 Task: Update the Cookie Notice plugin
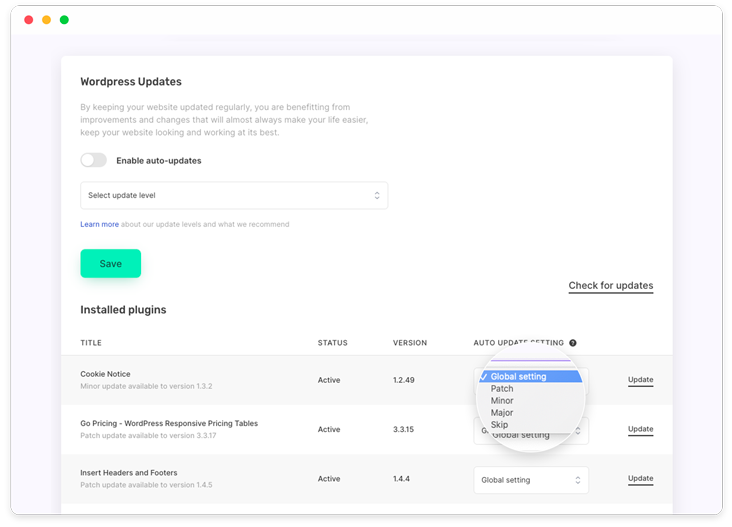[640, 380]
